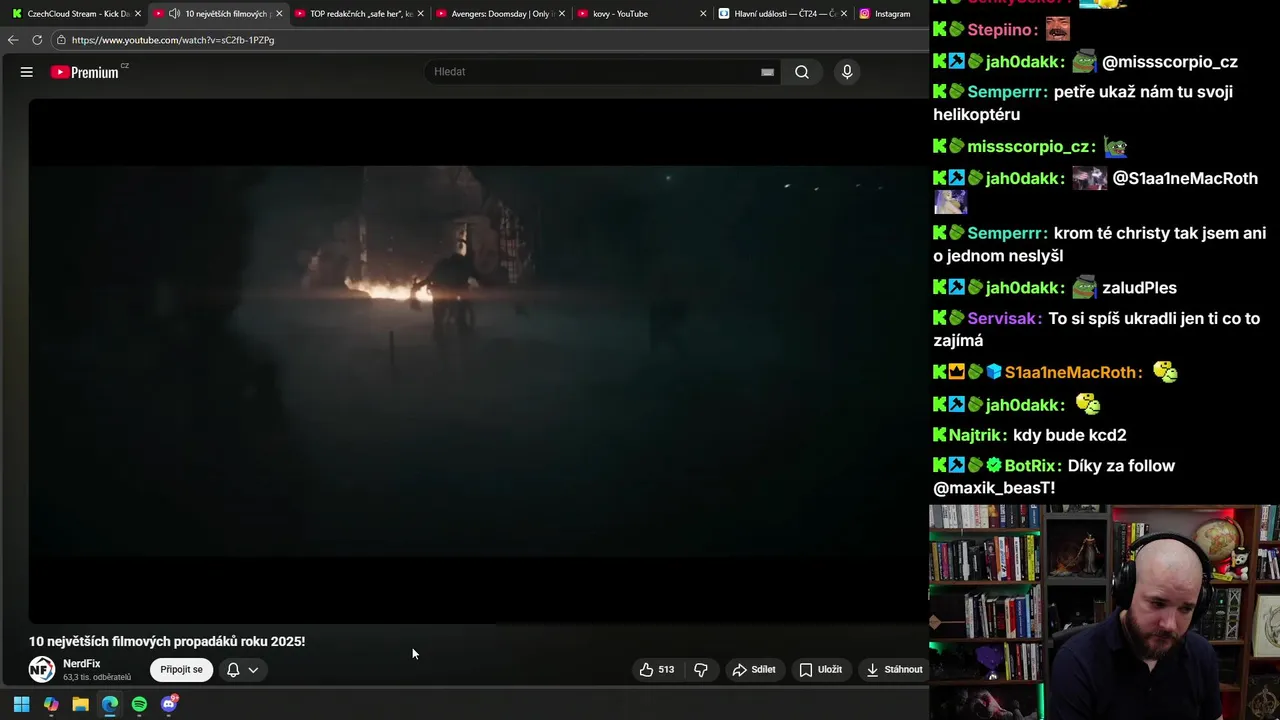This screenshot has width=1280, height=720.
Task: Switch to the Instagram tab
Action: tap(892, 14)
